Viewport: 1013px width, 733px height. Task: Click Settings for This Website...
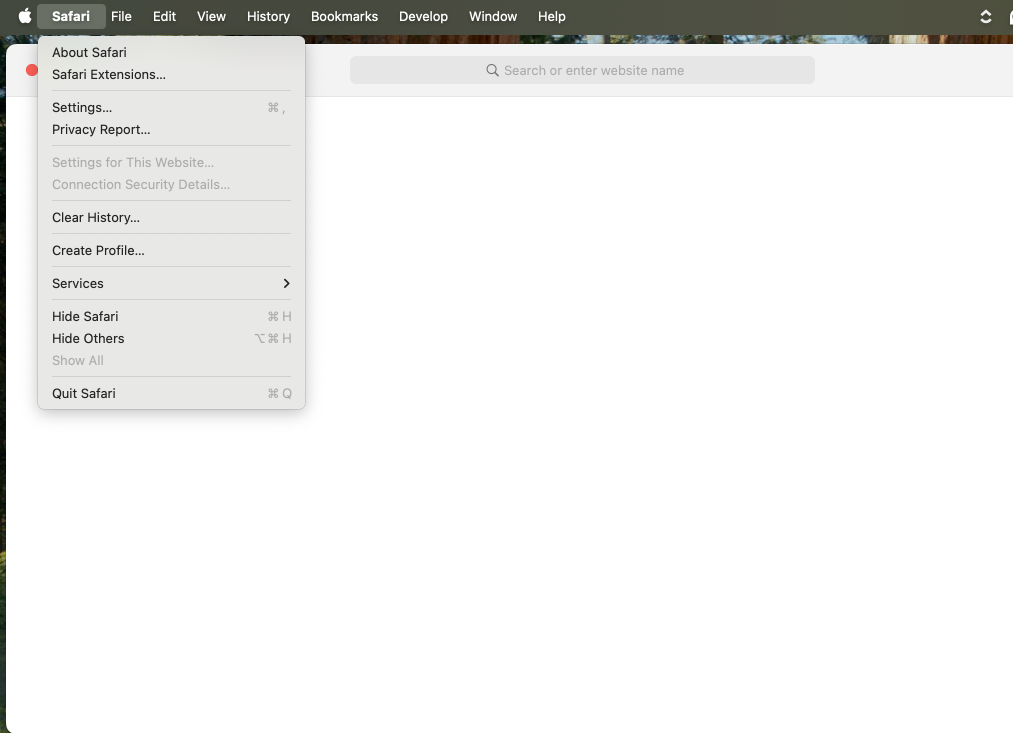171,162
